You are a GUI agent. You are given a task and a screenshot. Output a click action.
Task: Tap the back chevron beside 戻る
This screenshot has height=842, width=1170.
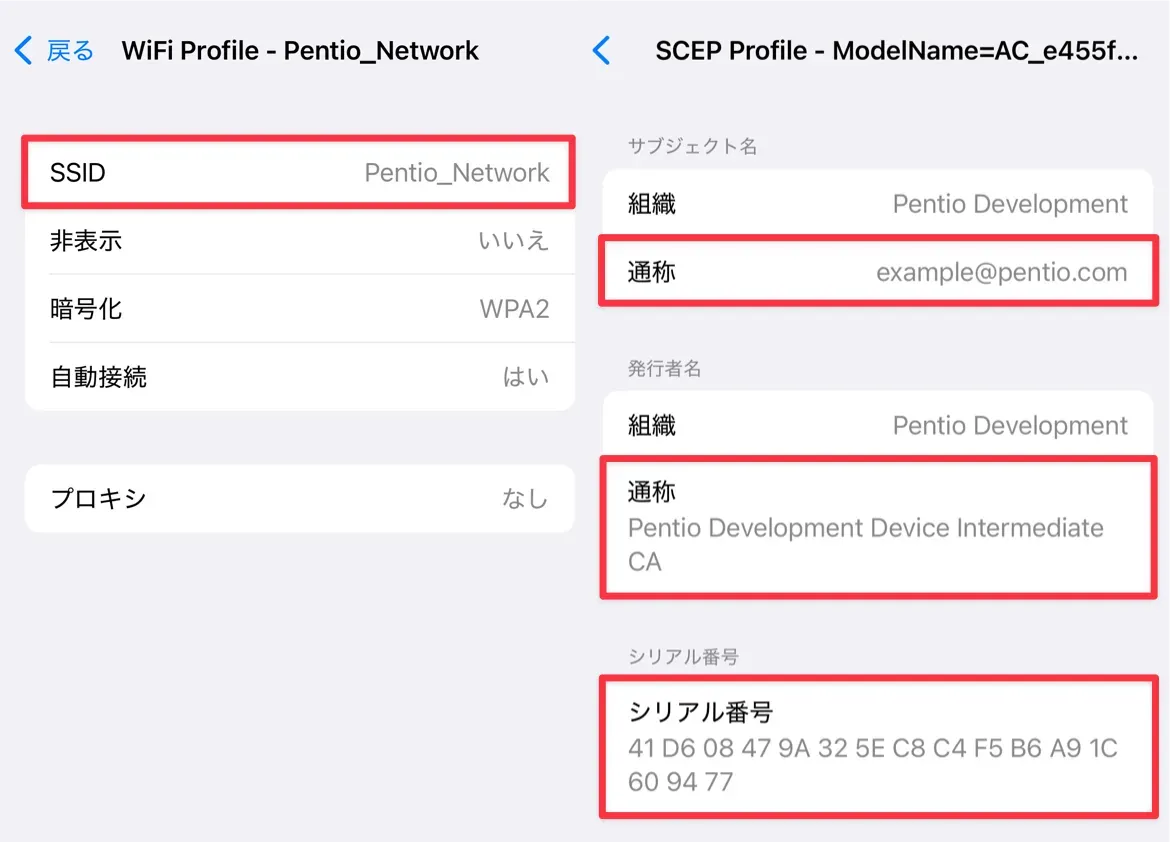24,50
